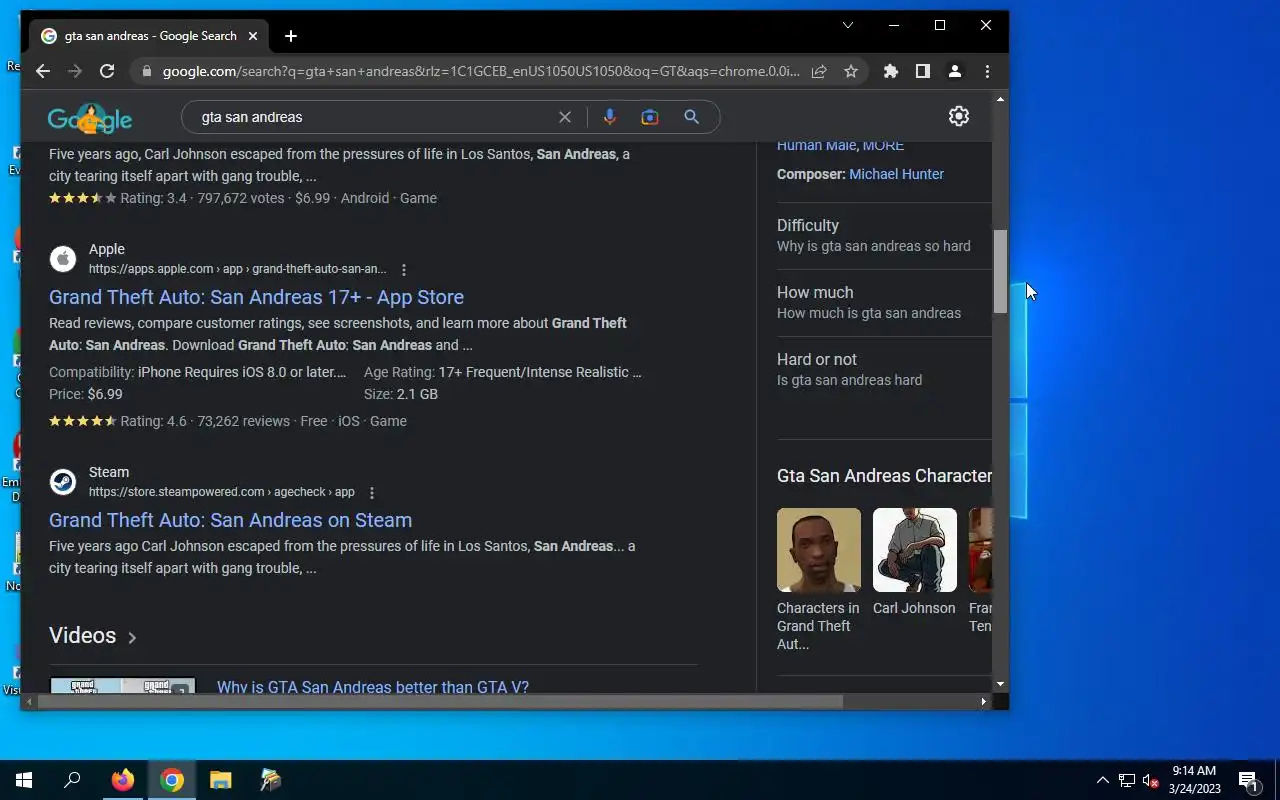Open the Windows Start menu
Viewport: 1280px width, 800px height.
[24, 780]
